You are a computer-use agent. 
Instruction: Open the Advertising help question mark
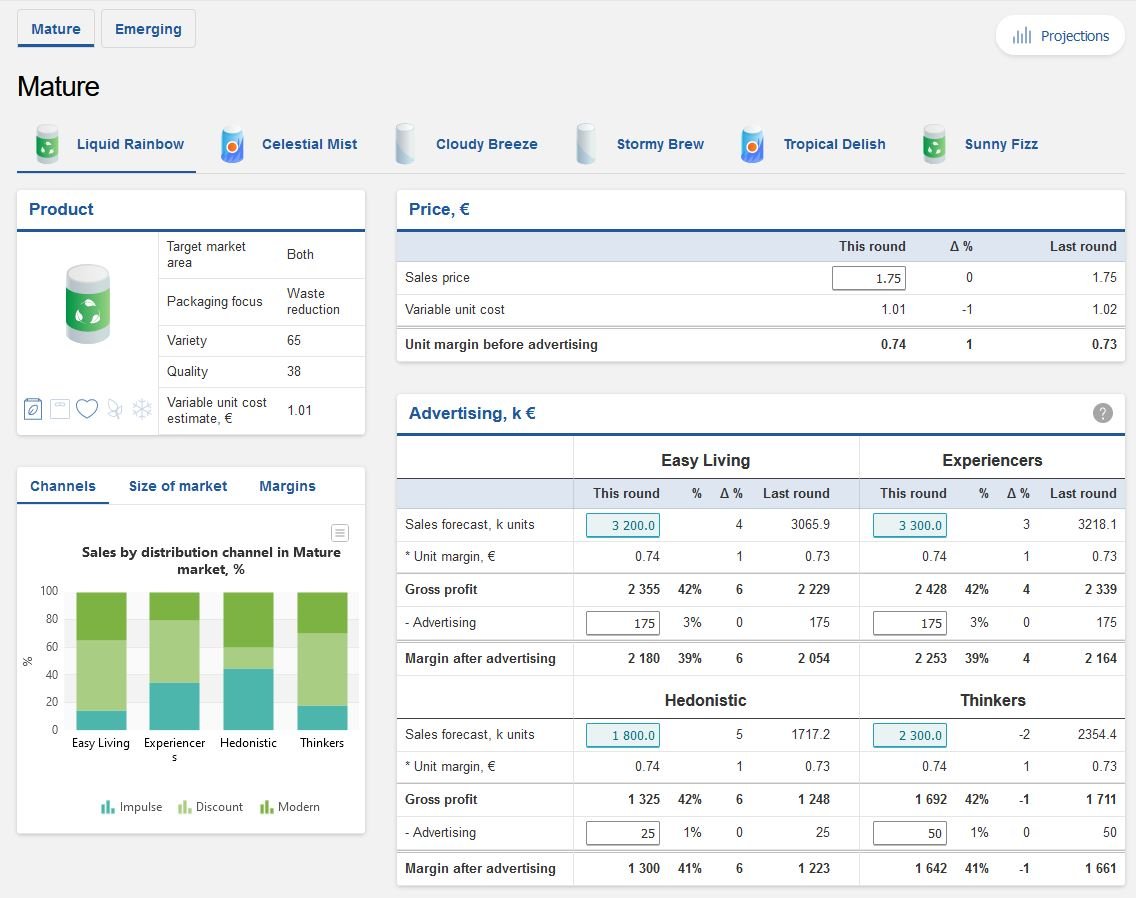point(1102,413)
